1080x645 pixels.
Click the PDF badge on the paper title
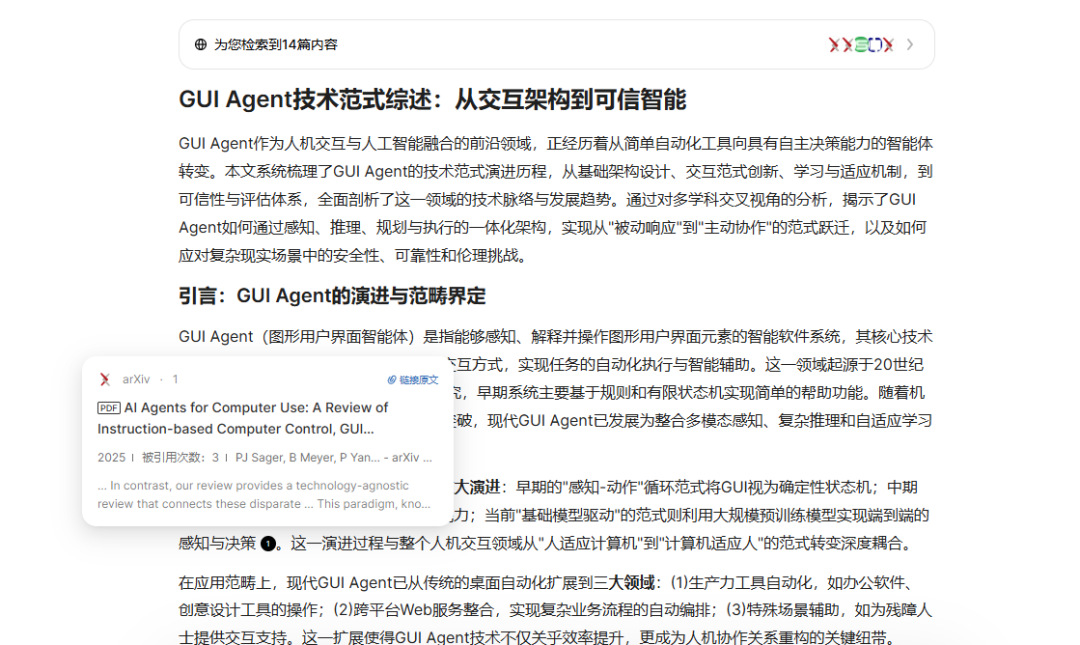(109, 408)
